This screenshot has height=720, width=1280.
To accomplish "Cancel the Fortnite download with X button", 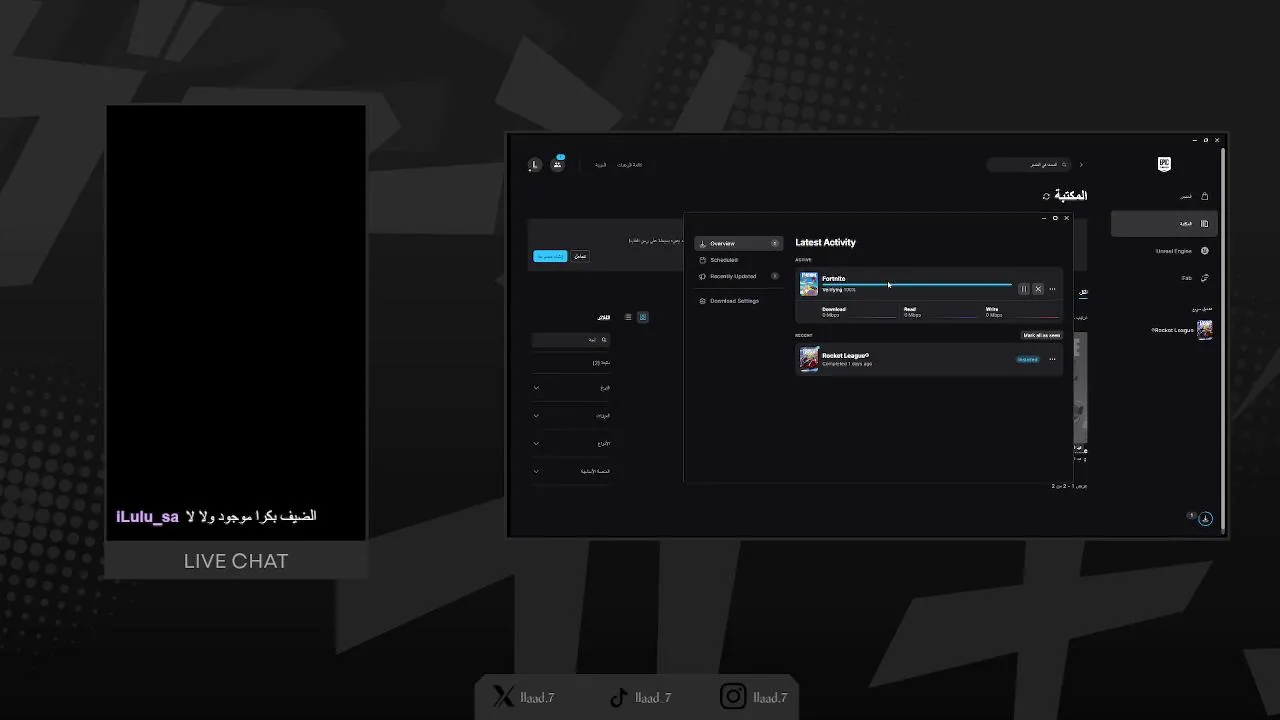I will pos(1038,289).
